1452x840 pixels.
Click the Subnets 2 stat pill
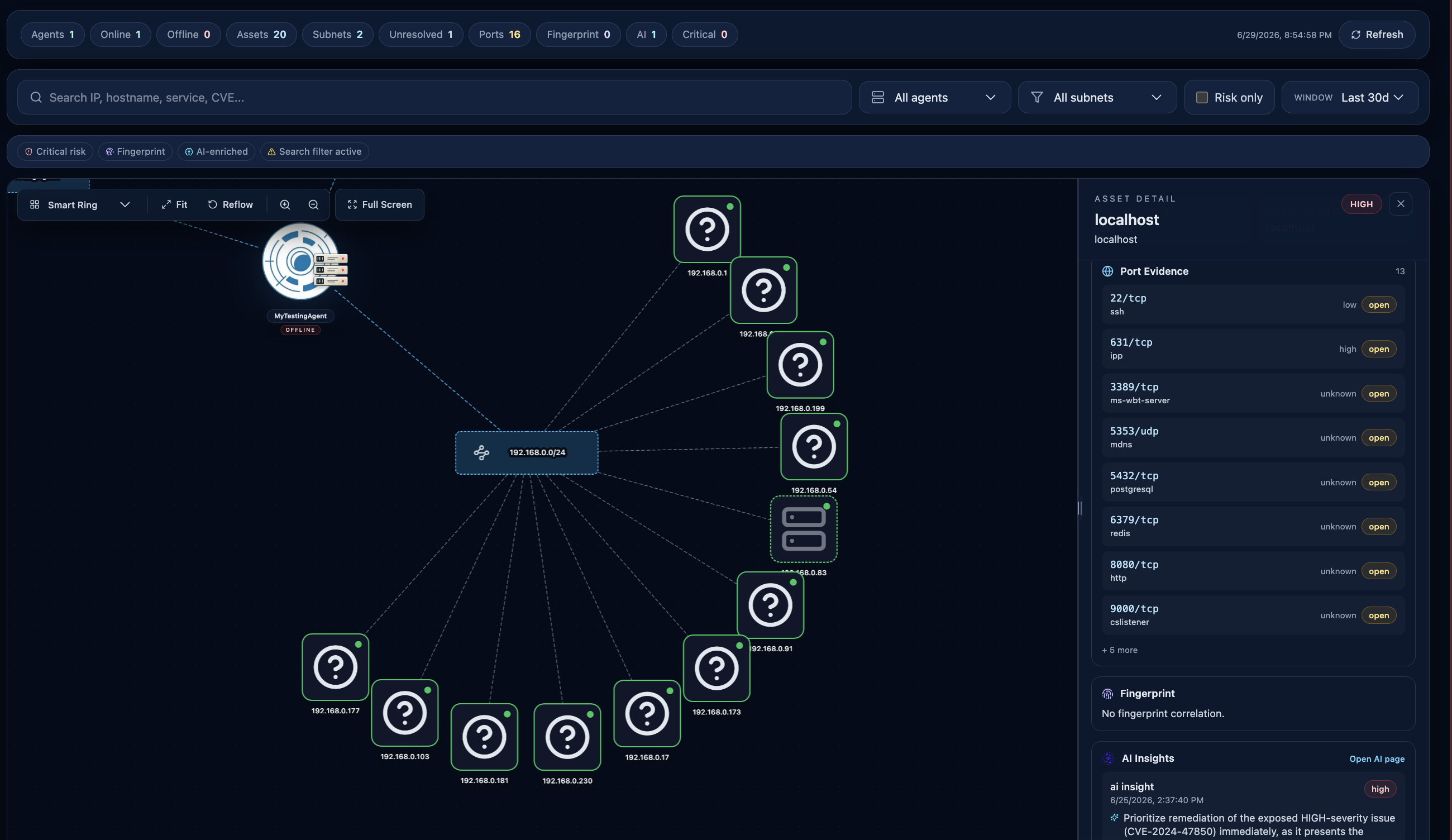point(338,35)
